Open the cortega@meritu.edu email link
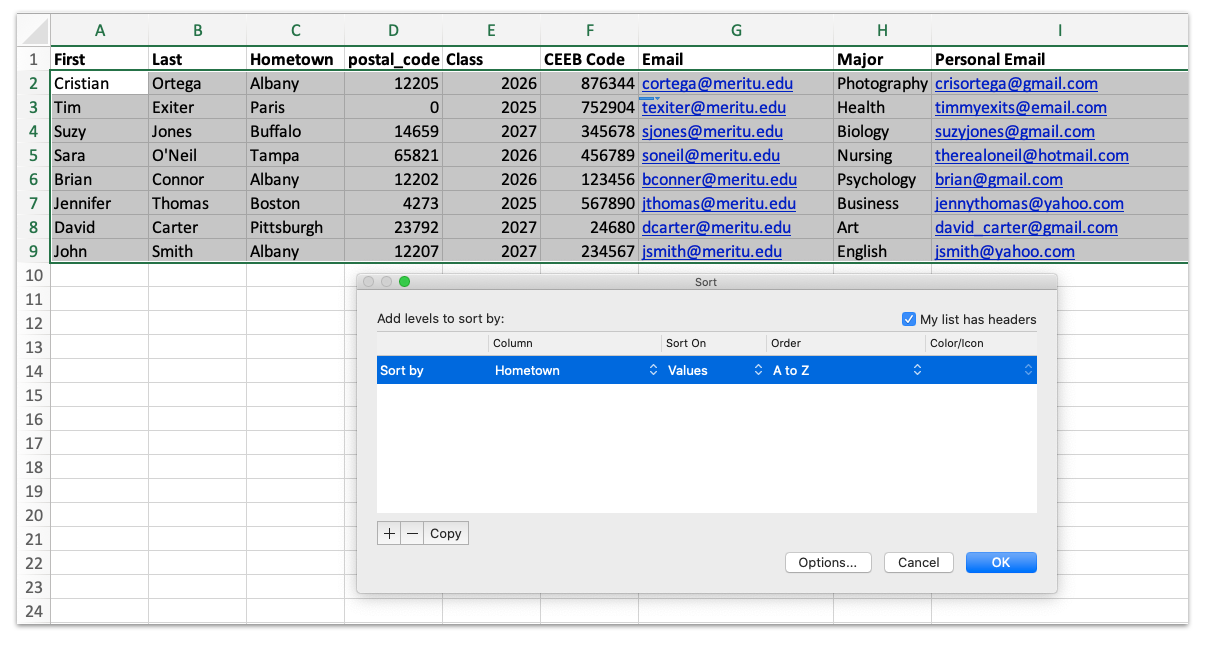The height and width of the screenshot is (650, 1210). click(717, 83)
